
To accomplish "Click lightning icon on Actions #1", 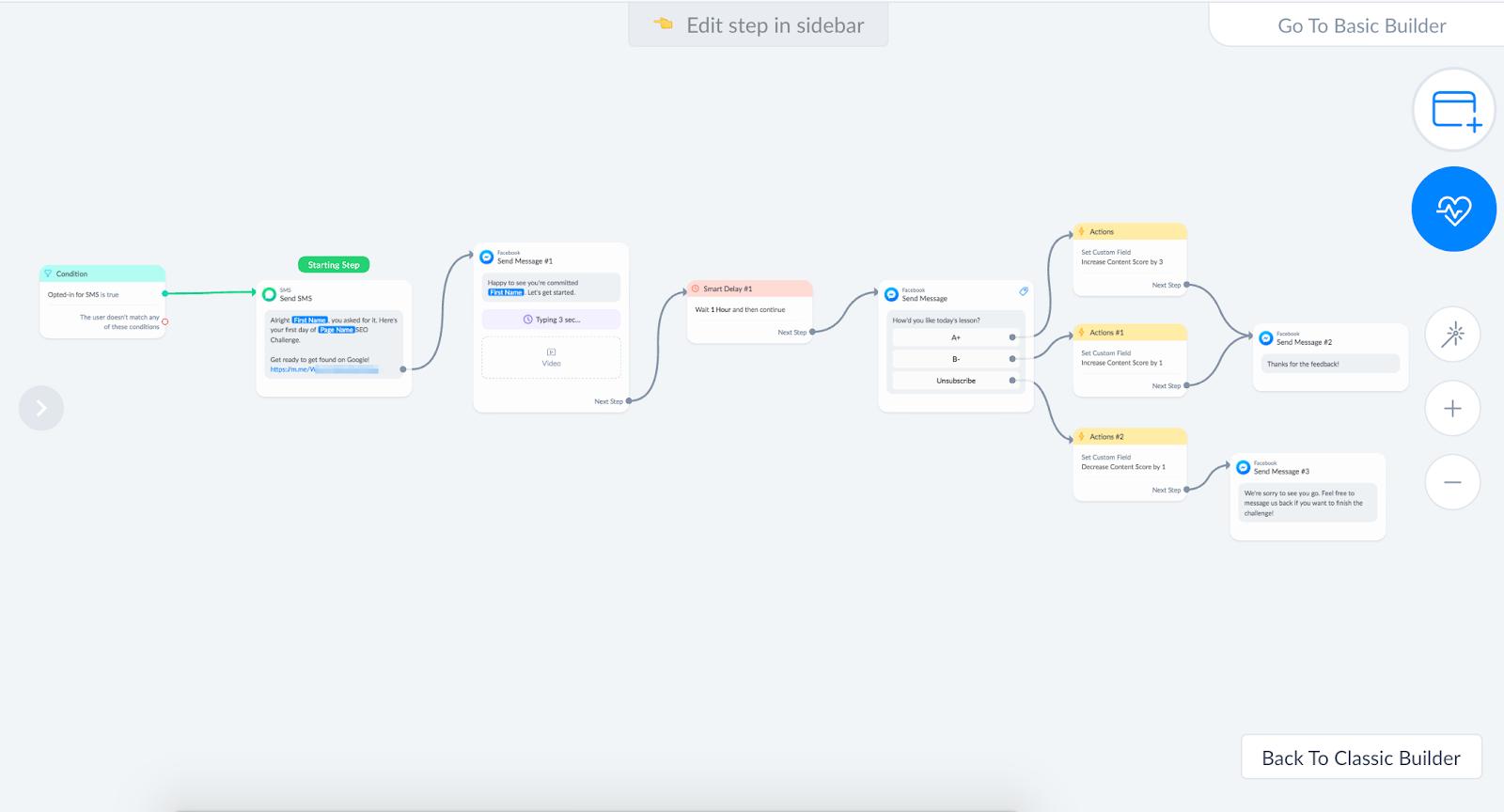I will pos(1082,332).
